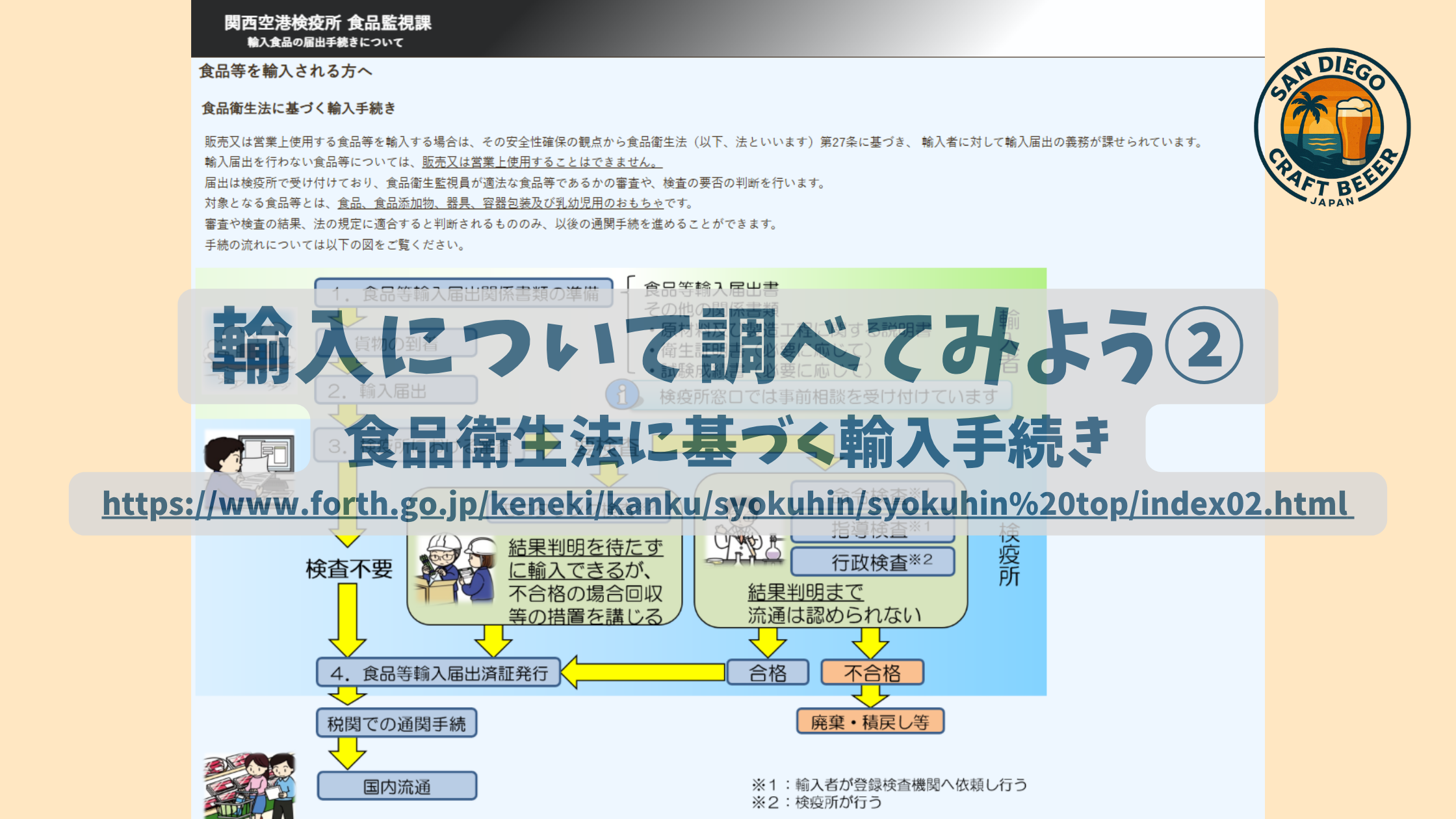Click the 輸入について調べてみよう② title banner
This screenshot has width=1456, height=819.
point(728,346)
